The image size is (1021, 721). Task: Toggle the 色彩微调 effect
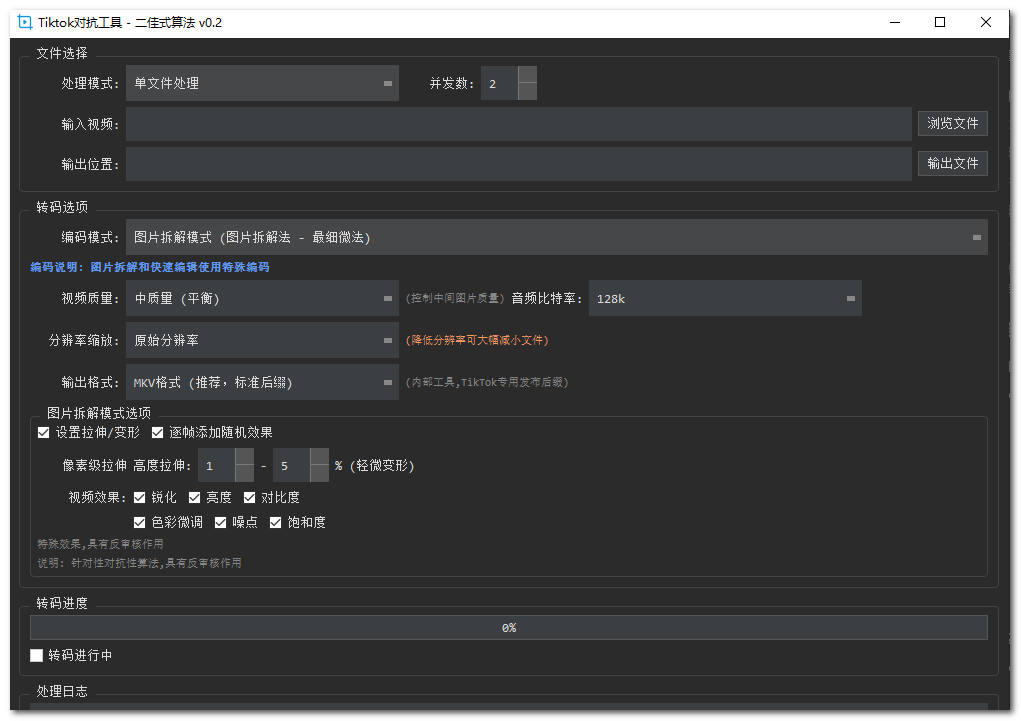pyautogui.click(x=140, y=521)
